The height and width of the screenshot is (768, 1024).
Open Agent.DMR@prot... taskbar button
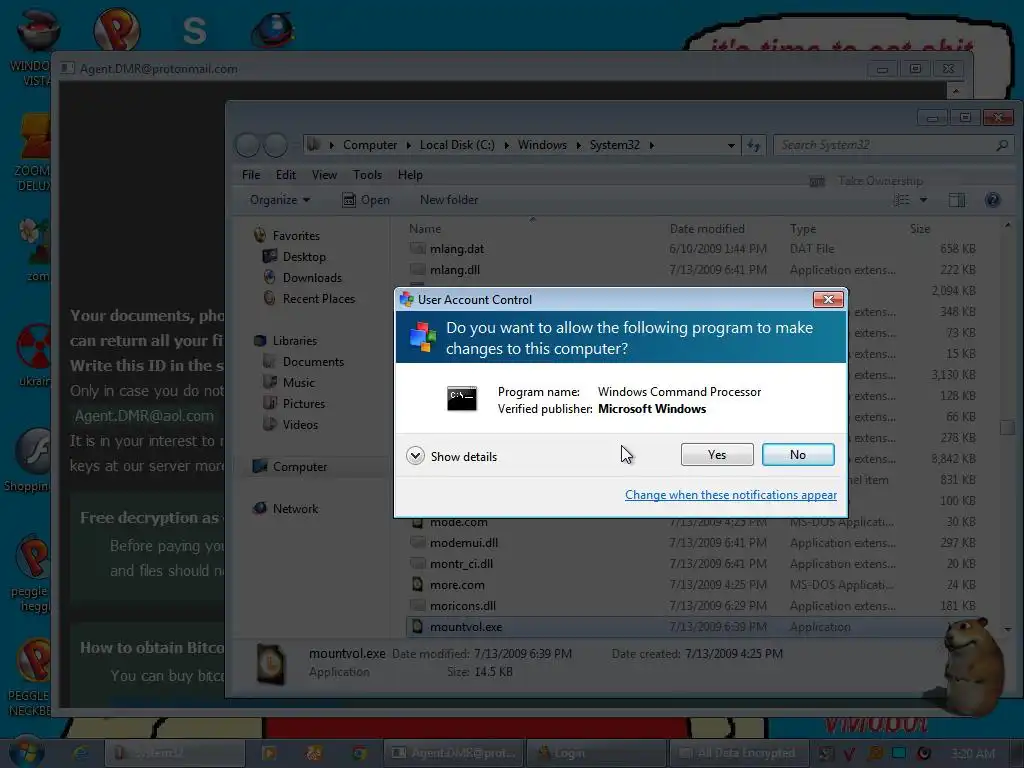pyautogui.click(x=453, y=753)
